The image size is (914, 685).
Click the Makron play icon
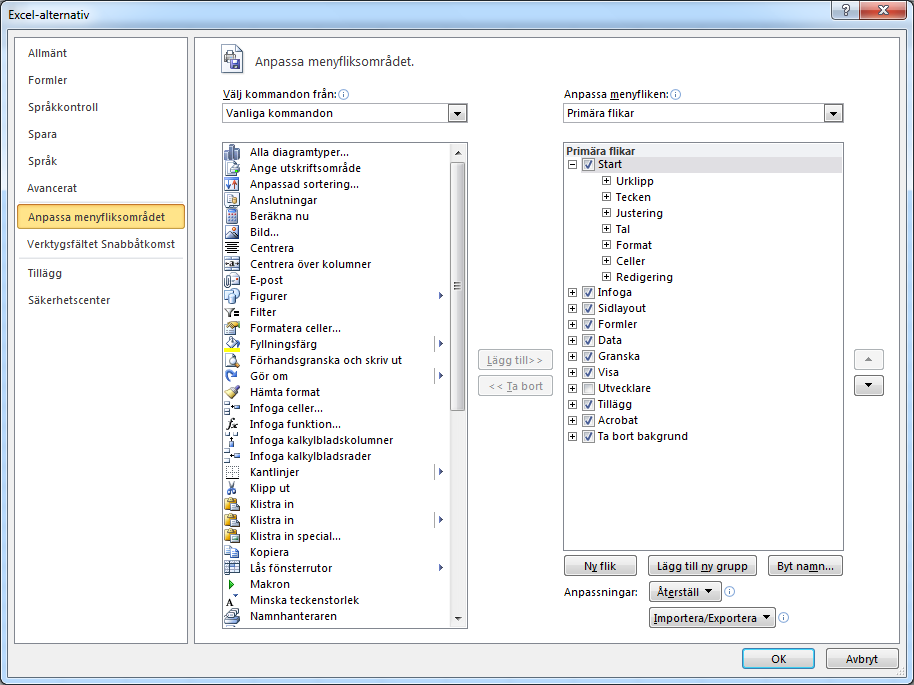[232, 584]
